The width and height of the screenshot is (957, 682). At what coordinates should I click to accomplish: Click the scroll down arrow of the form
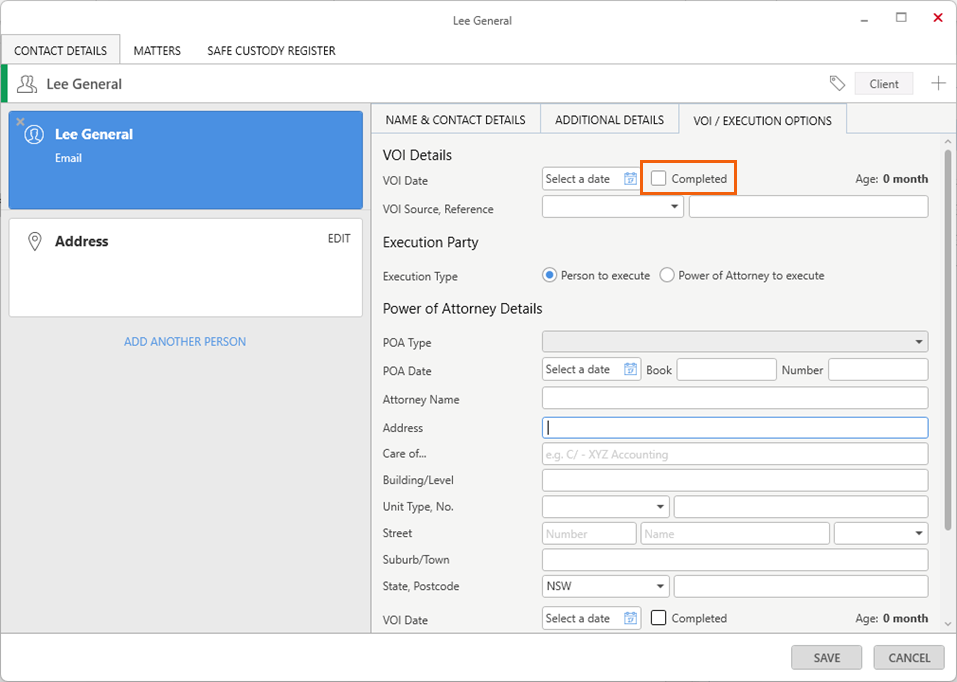[x=948, y=624]
